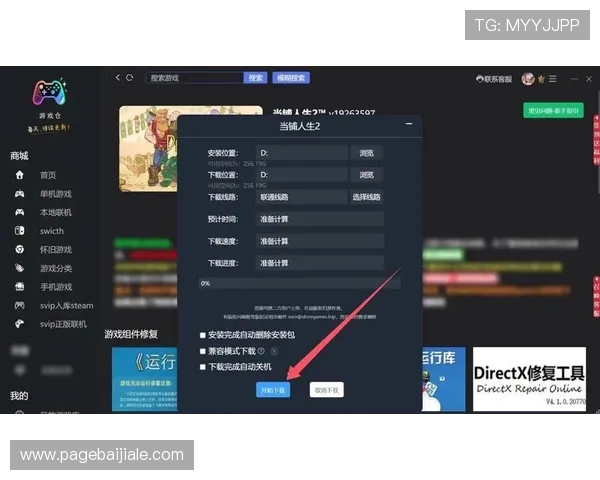The width and height of the screenshot is (600, 480).
Task: Click the svip入库steam controller icon
Action: coord(20,305)
